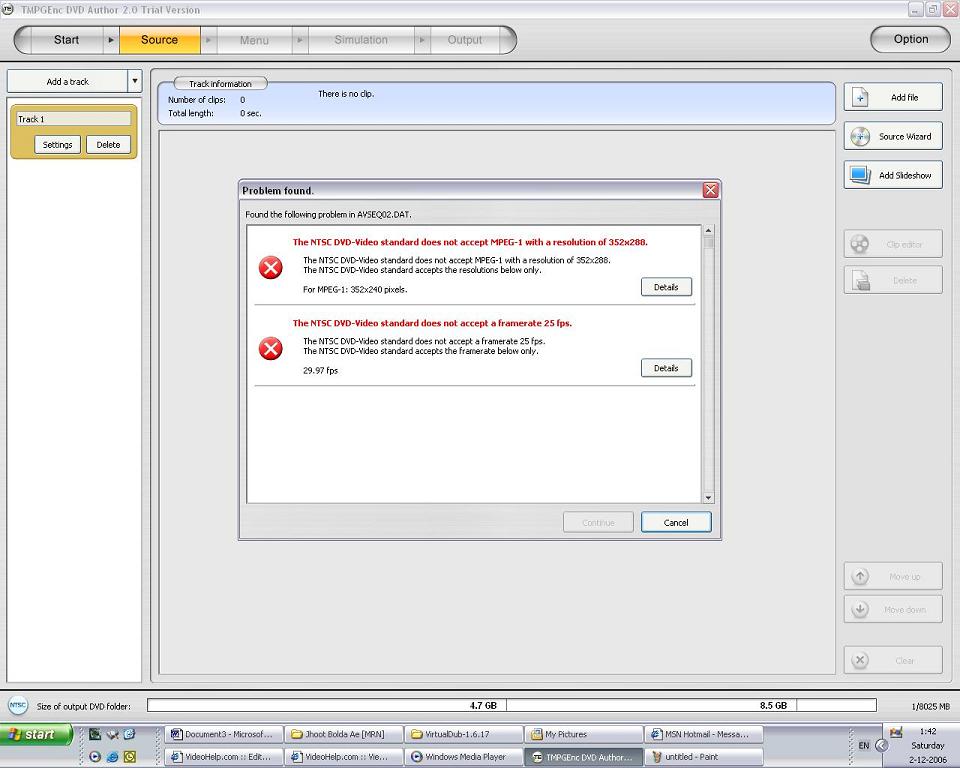Screen dimensions: 960x768
Task: Switch to Jhoot Bolda Ae [MRN] taskbar item
Action: pos(344,734)
